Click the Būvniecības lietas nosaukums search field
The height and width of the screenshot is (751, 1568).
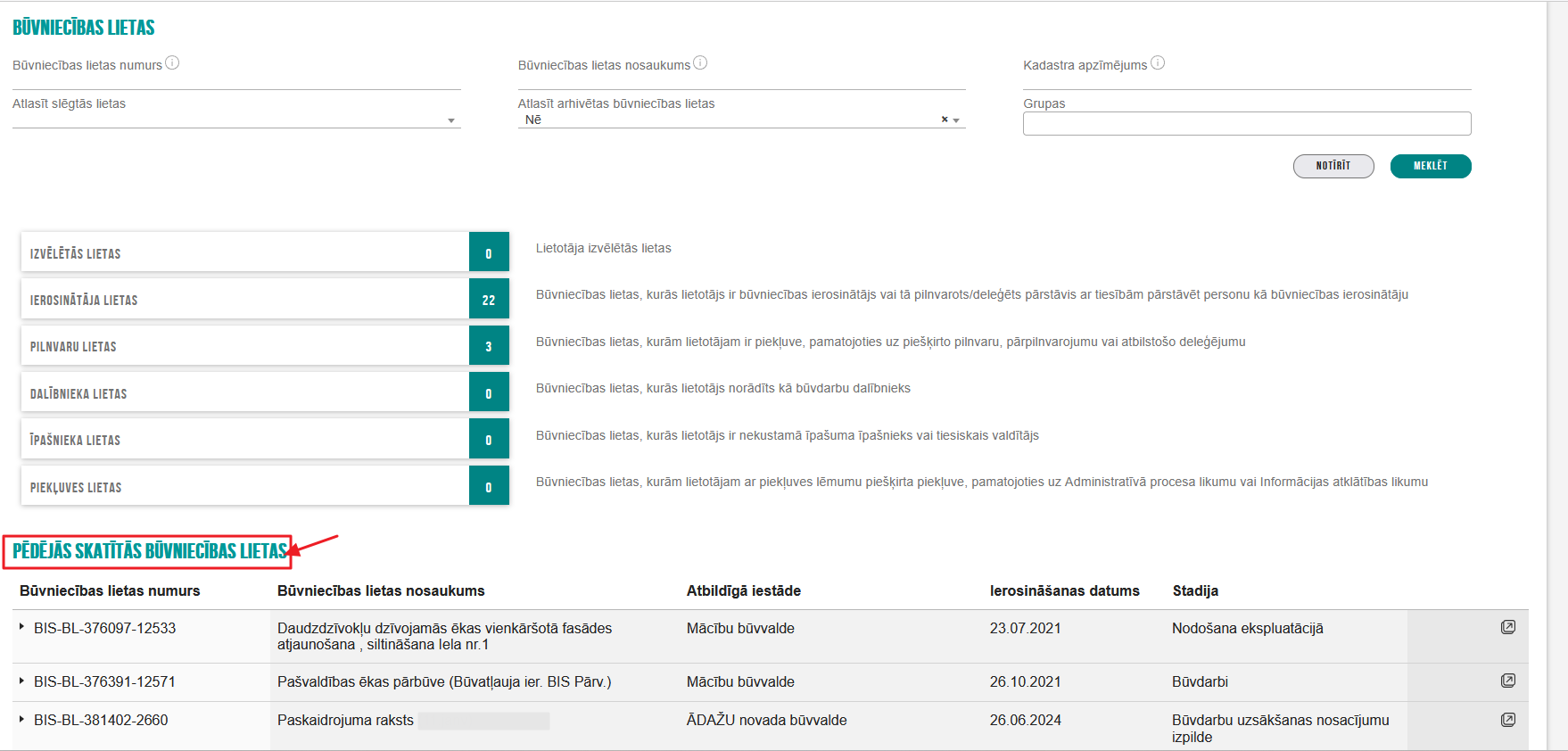tap(742, 80)
